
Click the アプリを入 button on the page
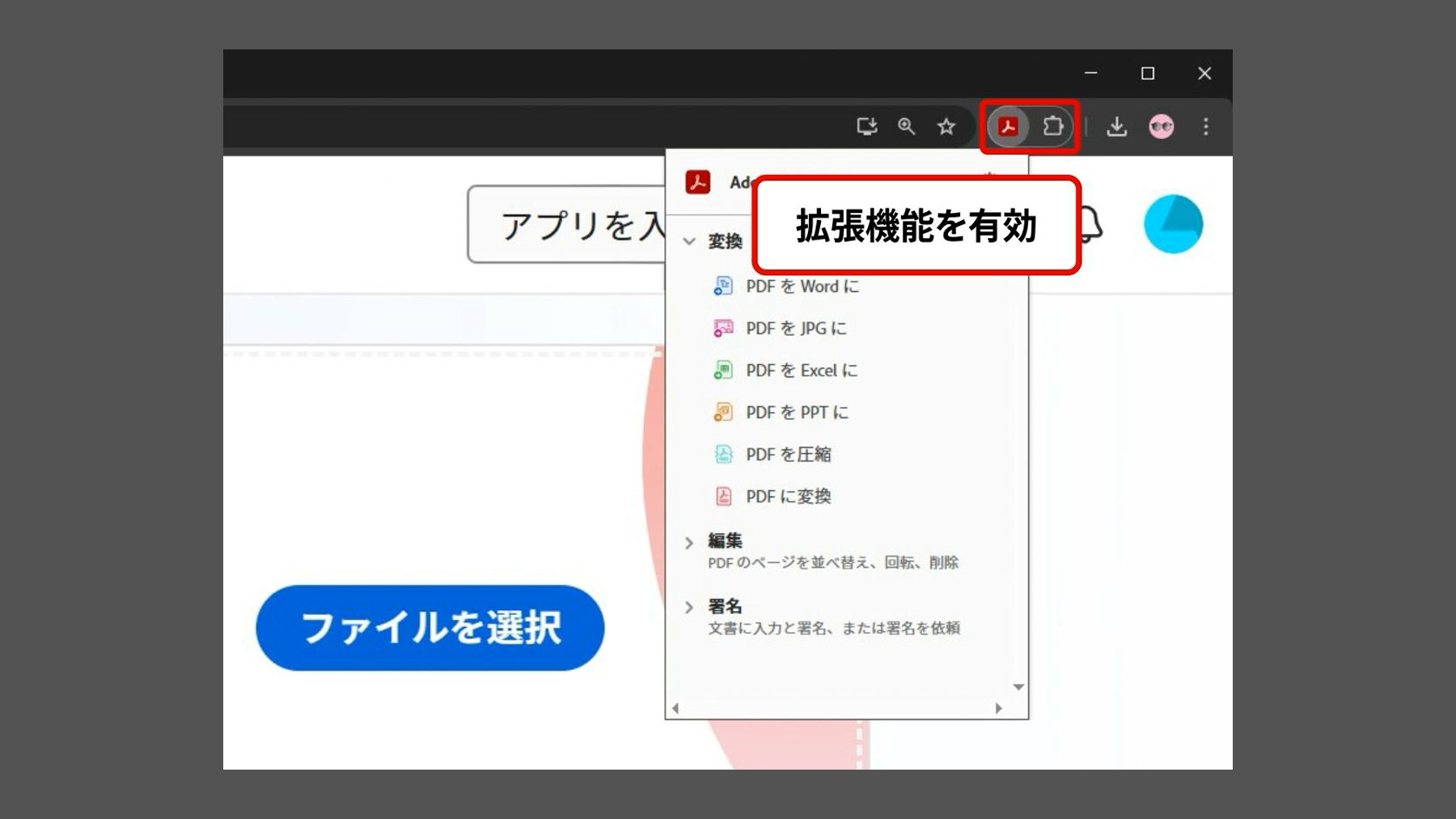coord(566,224)
